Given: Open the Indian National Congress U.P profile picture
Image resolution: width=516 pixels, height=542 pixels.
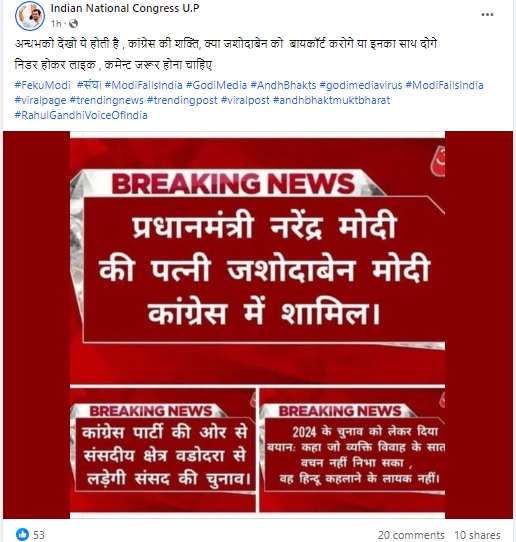Looking at the screenshot, I should click(x=30, y=16).
